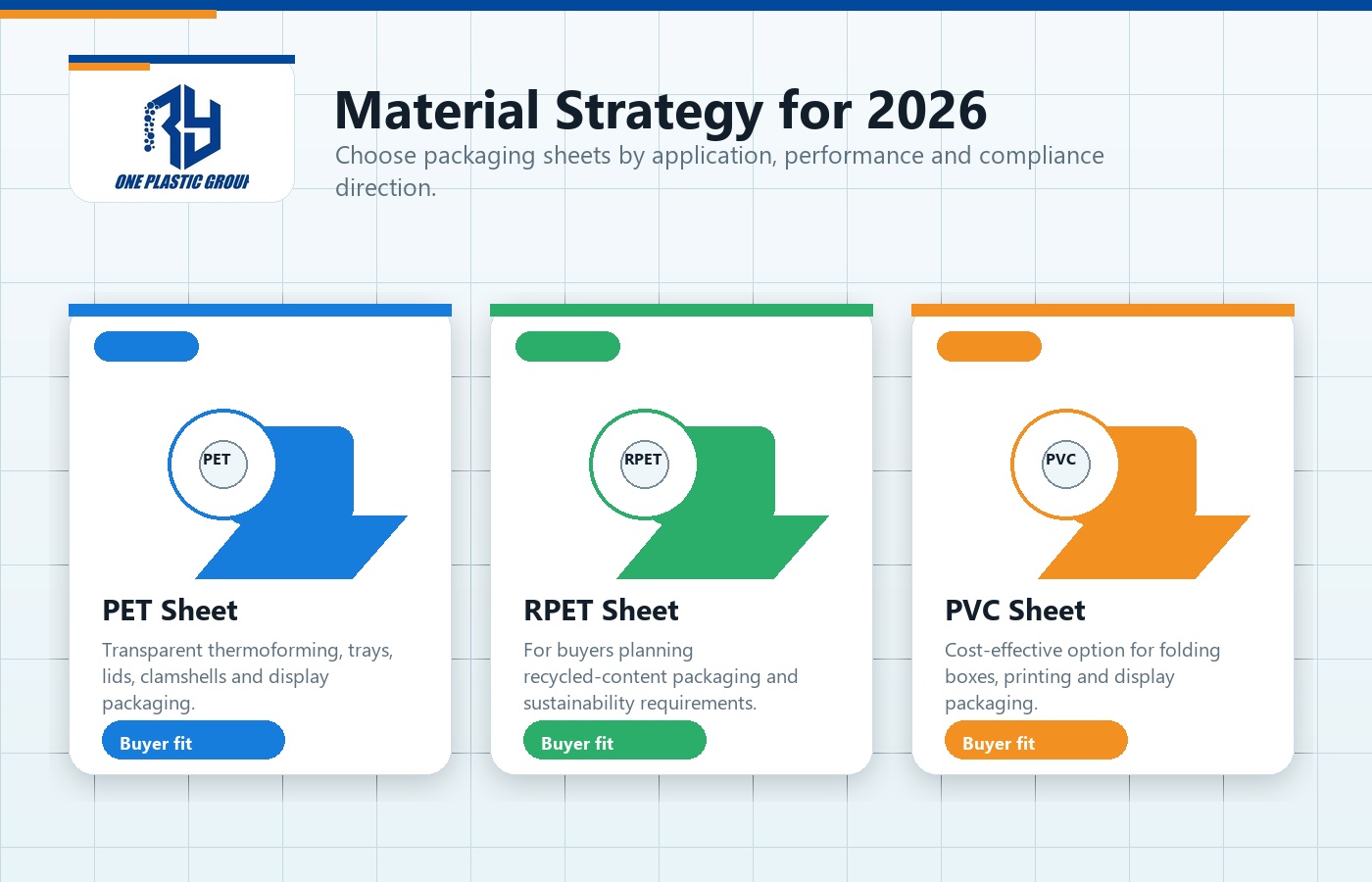Click the RPET Sheet heading
1372x882 pixels.
pos(601,611)
